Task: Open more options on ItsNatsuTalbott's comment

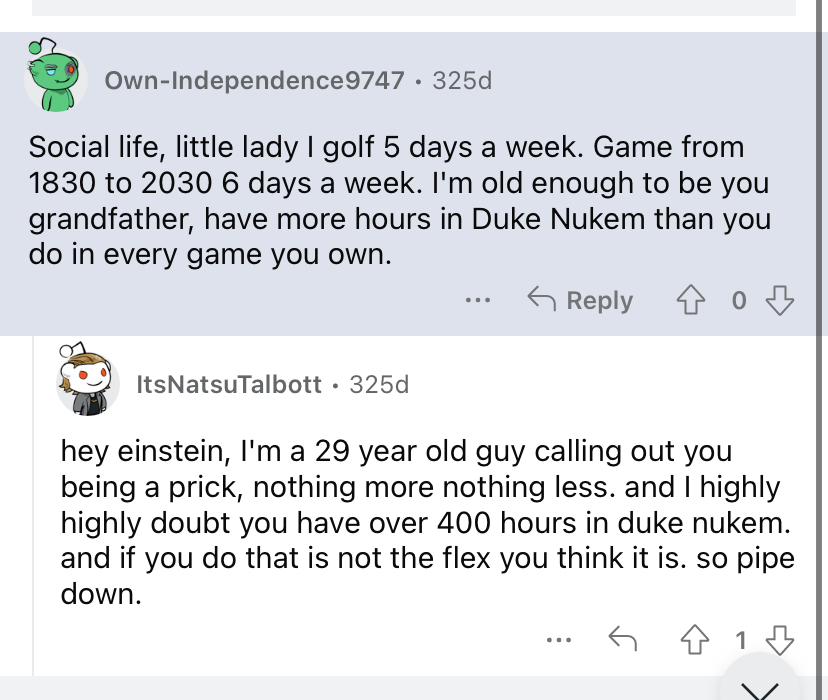Action: pos(559,640)
